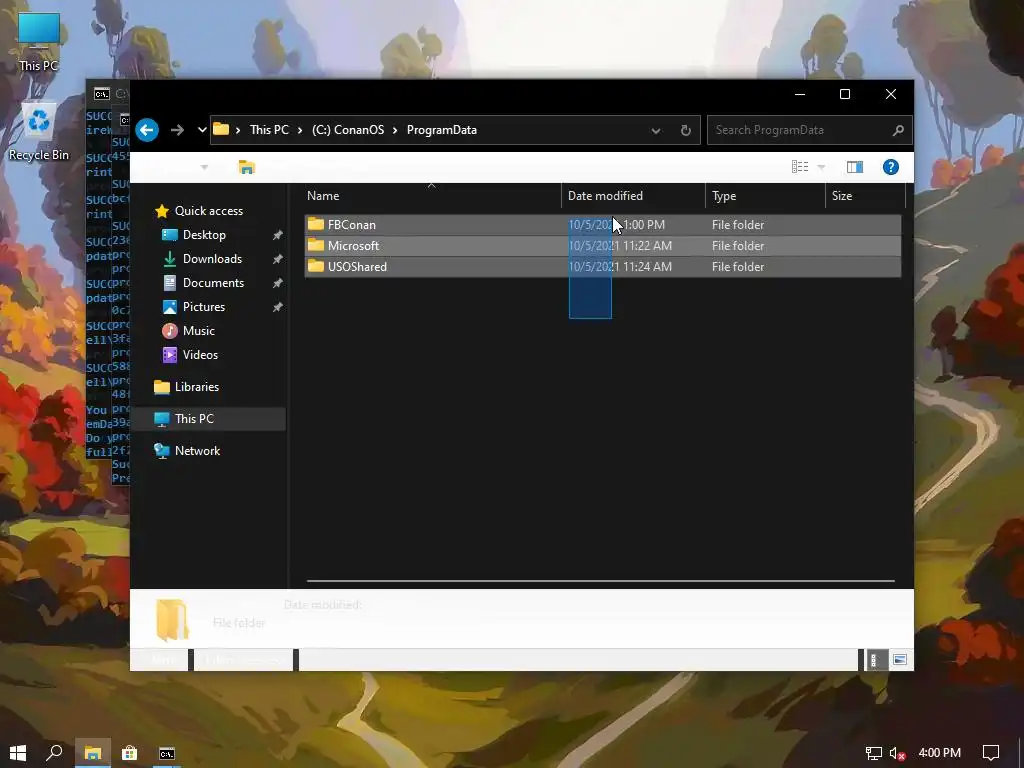Select the FBConan folder
This screenshot has height=768, width=1024.
(x=603, y=225)
